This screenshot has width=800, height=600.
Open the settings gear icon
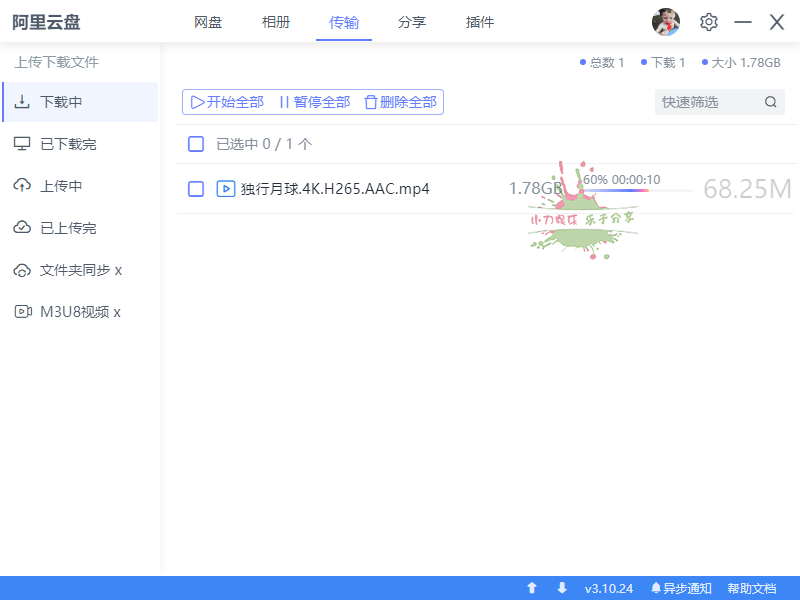click(708, 21)
